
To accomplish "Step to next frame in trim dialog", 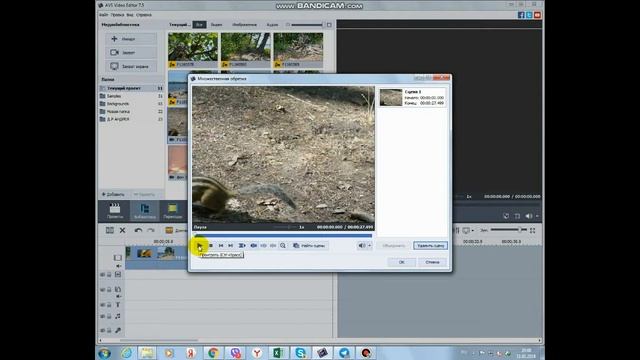I will pyautogui.click(x=231, y=246).
